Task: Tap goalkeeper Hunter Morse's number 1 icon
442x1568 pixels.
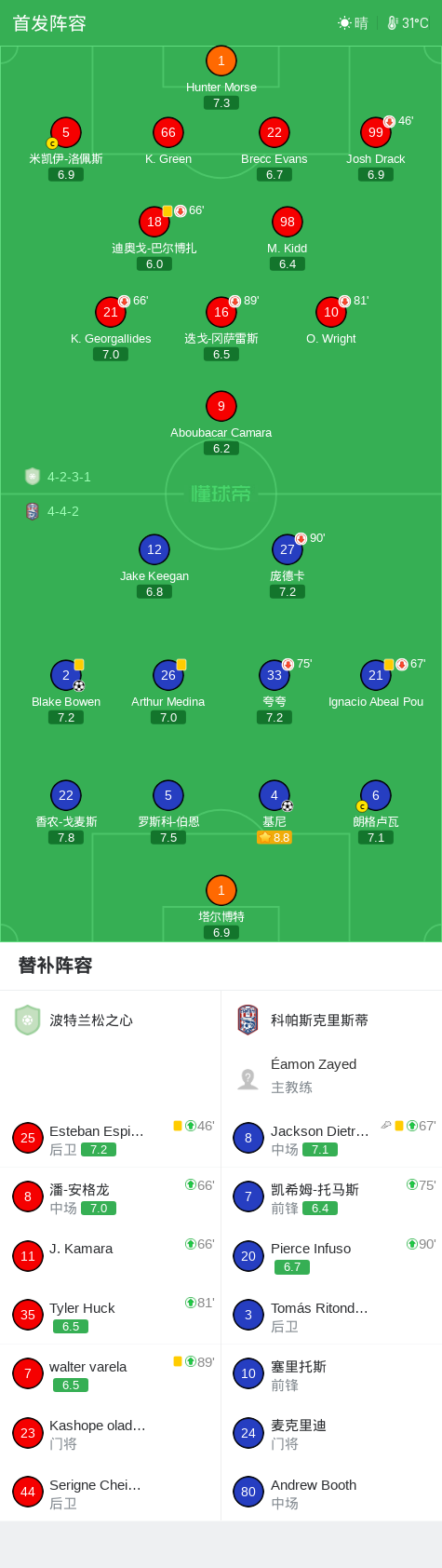Action: click(221, 61)
